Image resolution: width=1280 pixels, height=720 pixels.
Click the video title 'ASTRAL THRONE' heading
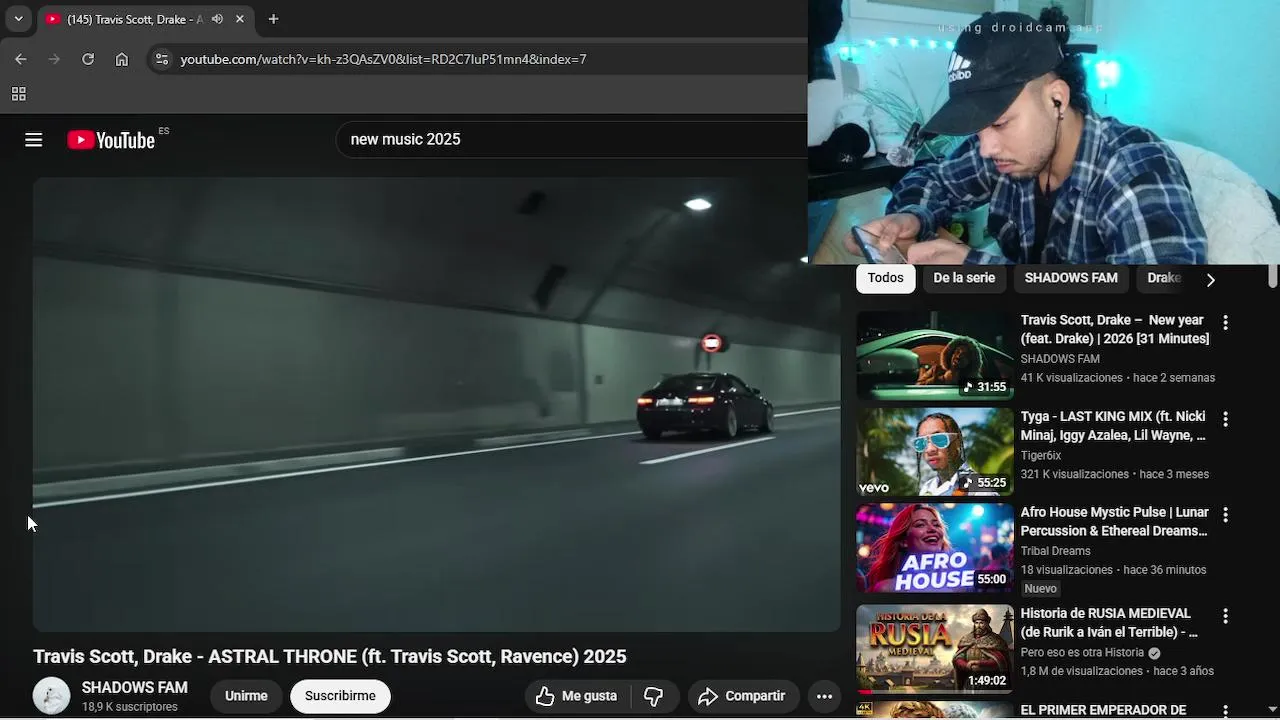[x=330, y=656]
